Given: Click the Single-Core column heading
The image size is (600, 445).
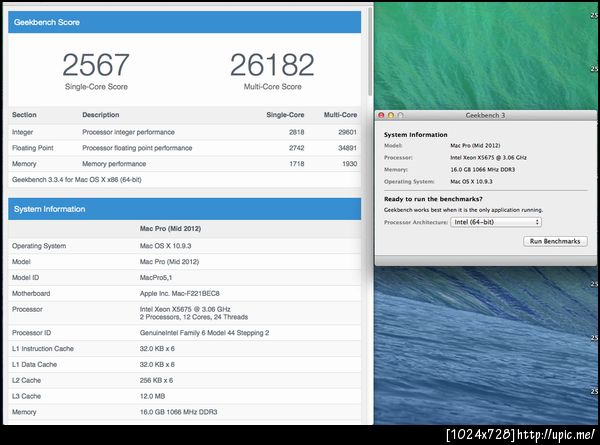Looking at the screenshot, I should point(285,115).
